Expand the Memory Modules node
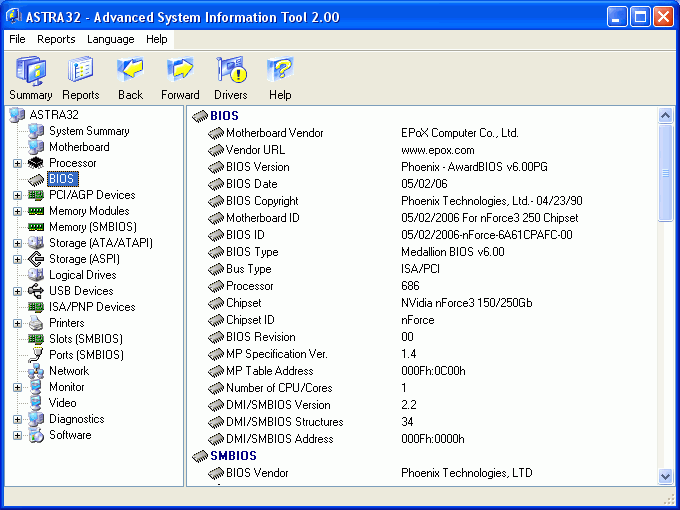This screenshot has height=510, width=680. tap(17, 212)
